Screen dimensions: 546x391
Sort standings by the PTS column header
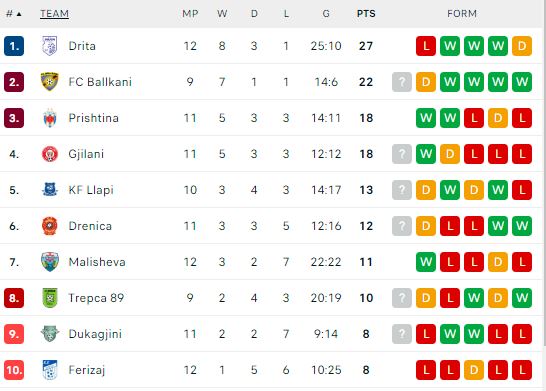[366, 14]
